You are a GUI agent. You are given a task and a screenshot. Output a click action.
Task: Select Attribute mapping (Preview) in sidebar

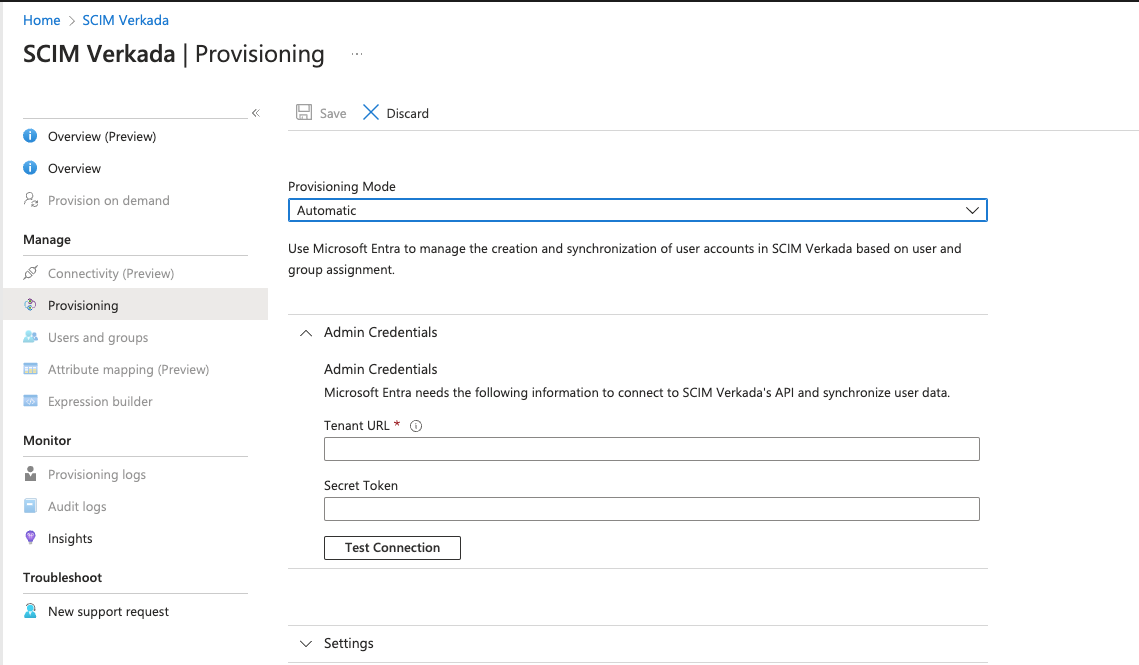pos(128,369)
